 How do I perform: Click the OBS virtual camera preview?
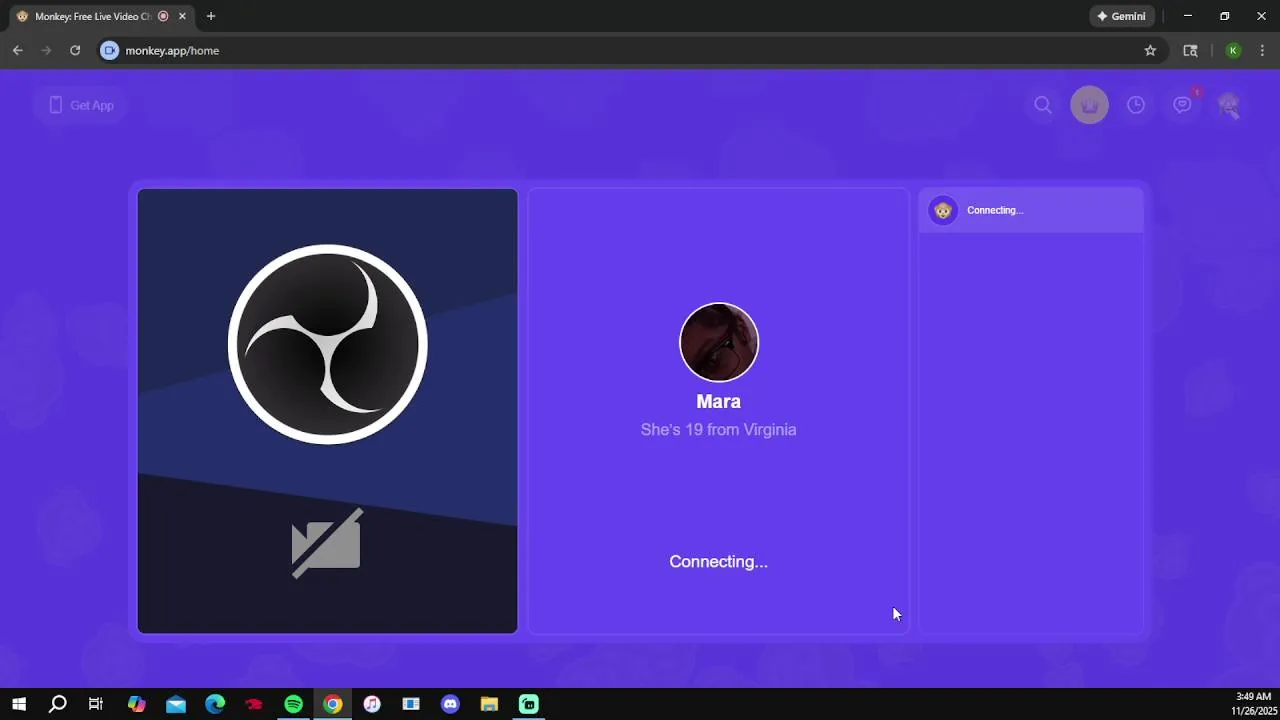[327, 411]
